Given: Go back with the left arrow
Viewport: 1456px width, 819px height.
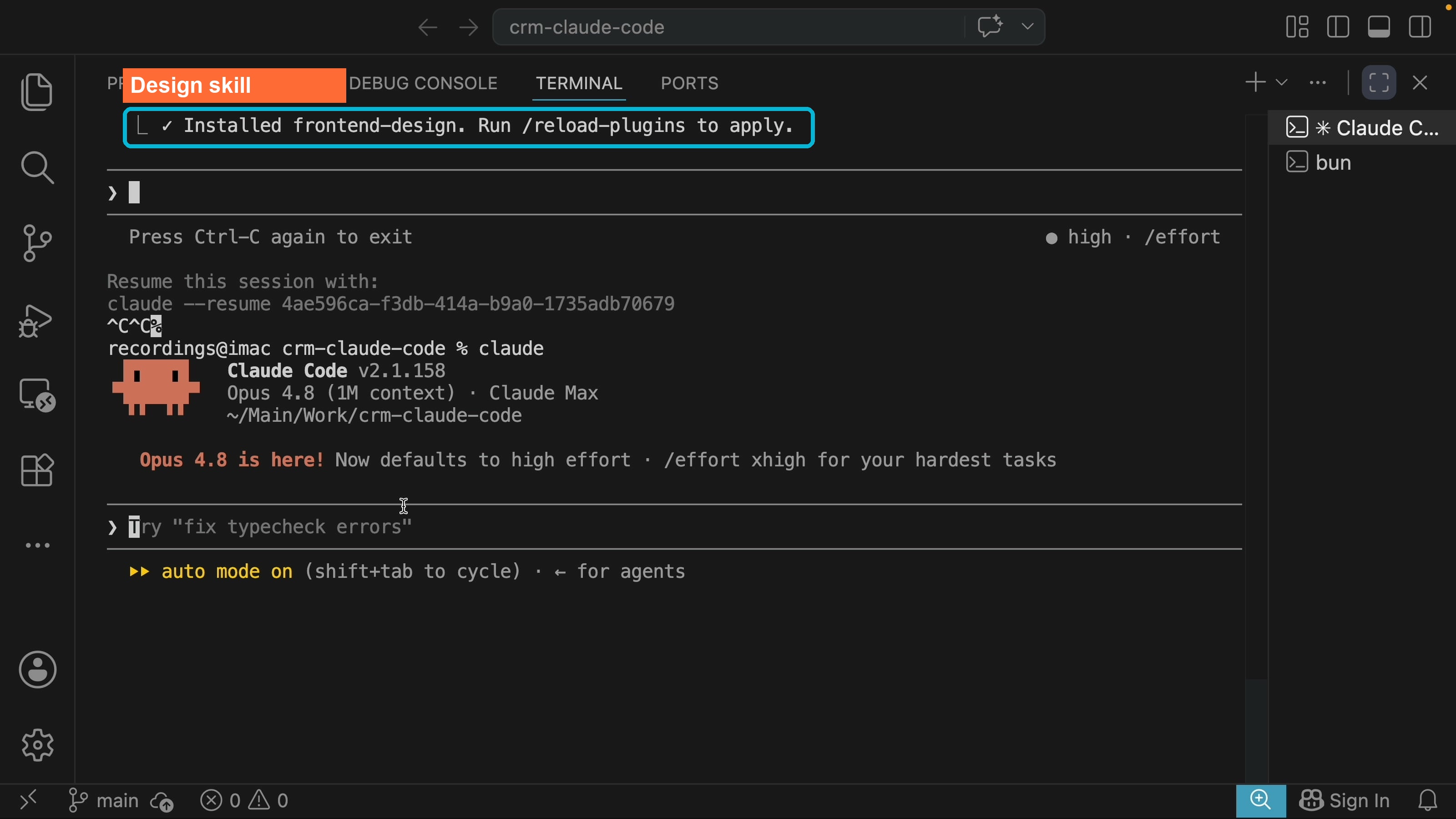Looking at the screenshot, I should (428, 27).
